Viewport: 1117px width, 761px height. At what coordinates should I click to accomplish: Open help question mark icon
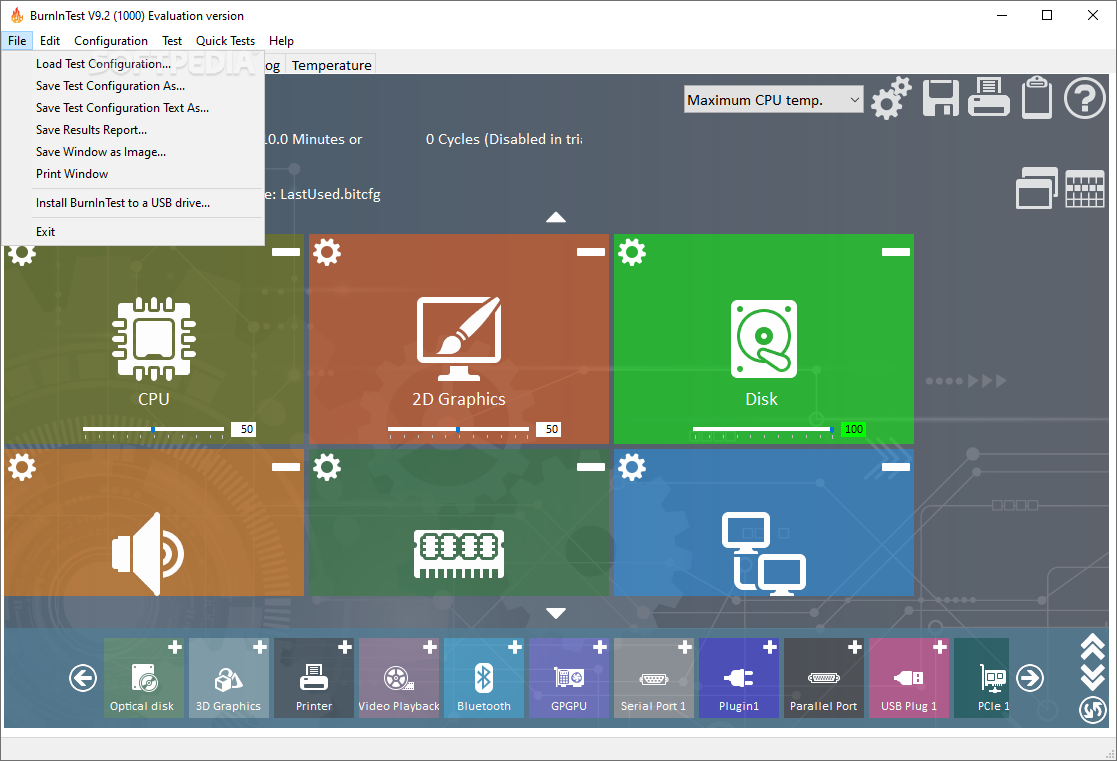pyautogui.click(x=1085, y=98)
